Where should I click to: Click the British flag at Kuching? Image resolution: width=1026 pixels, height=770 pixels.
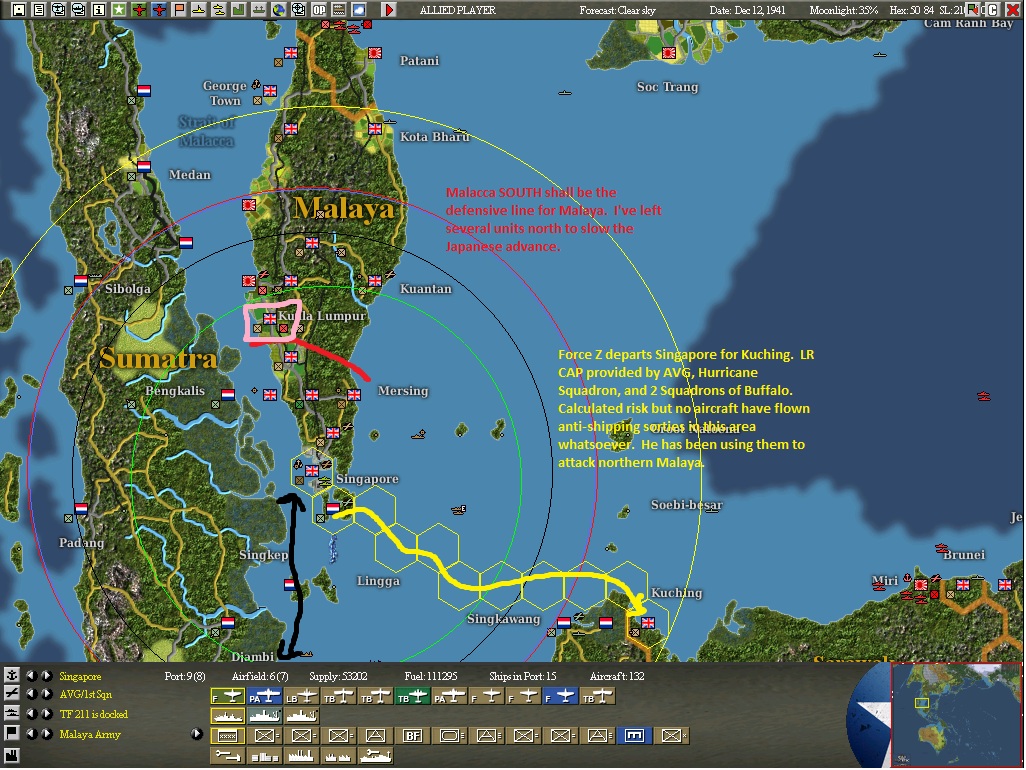click(x=648, y=622)
